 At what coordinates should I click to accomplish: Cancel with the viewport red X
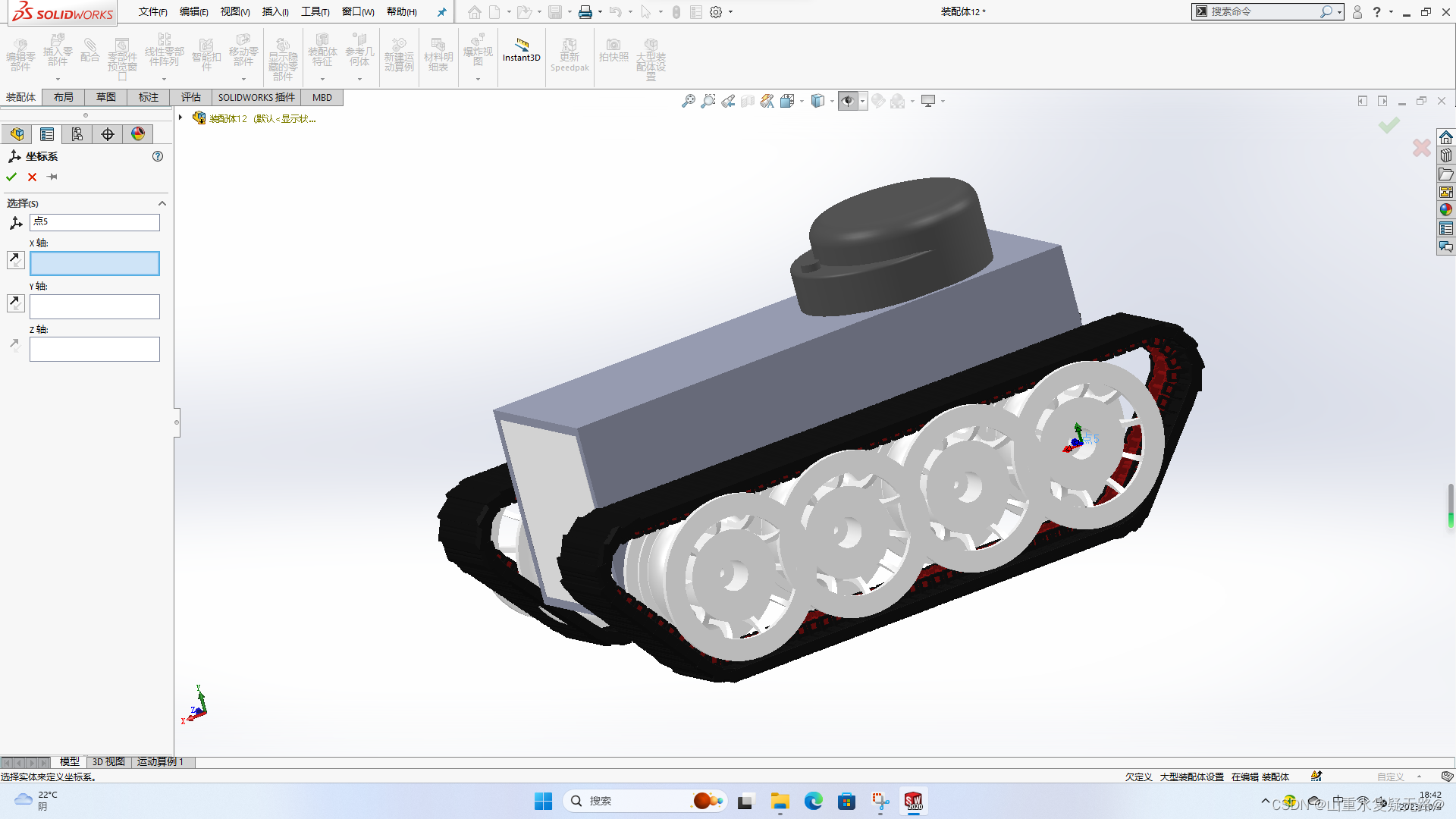click(x=1422, y=148)
